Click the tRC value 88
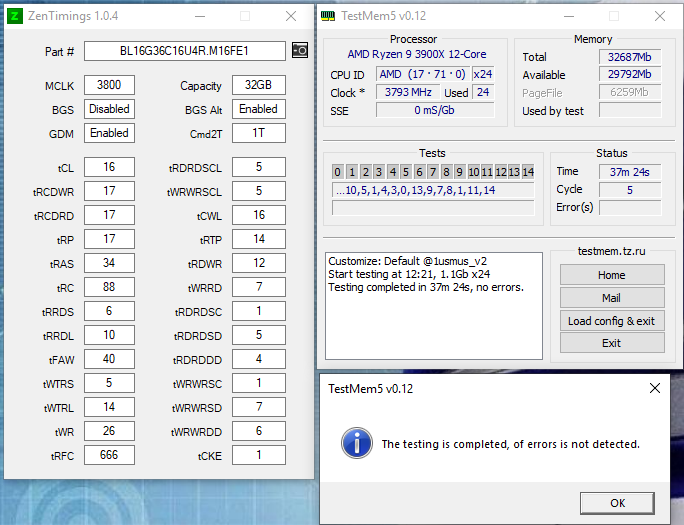Image resolution: width=684 pixels, height=525 pixels. [x=109, y=287]
